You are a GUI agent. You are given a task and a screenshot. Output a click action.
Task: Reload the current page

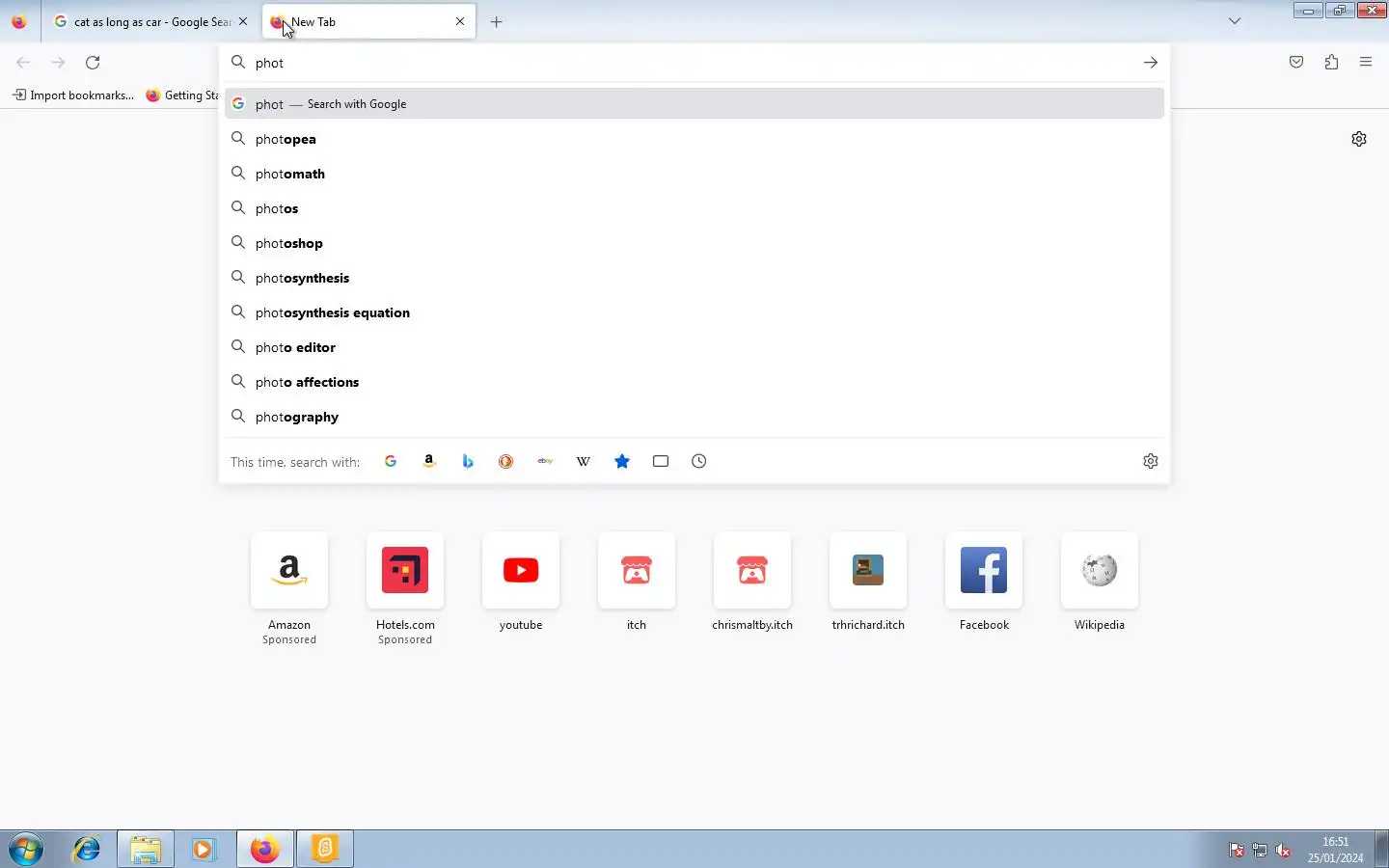93,63
